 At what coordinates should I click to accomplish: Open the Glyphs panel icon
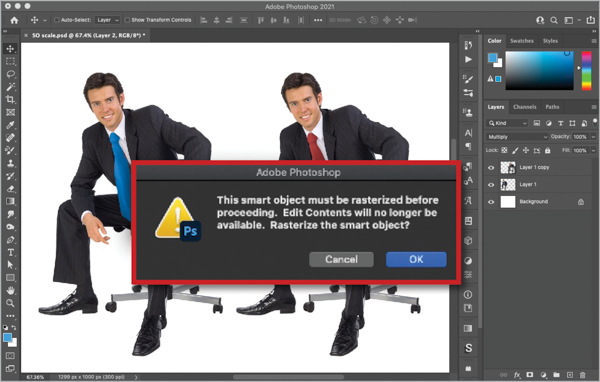click(x=468, y=201)
